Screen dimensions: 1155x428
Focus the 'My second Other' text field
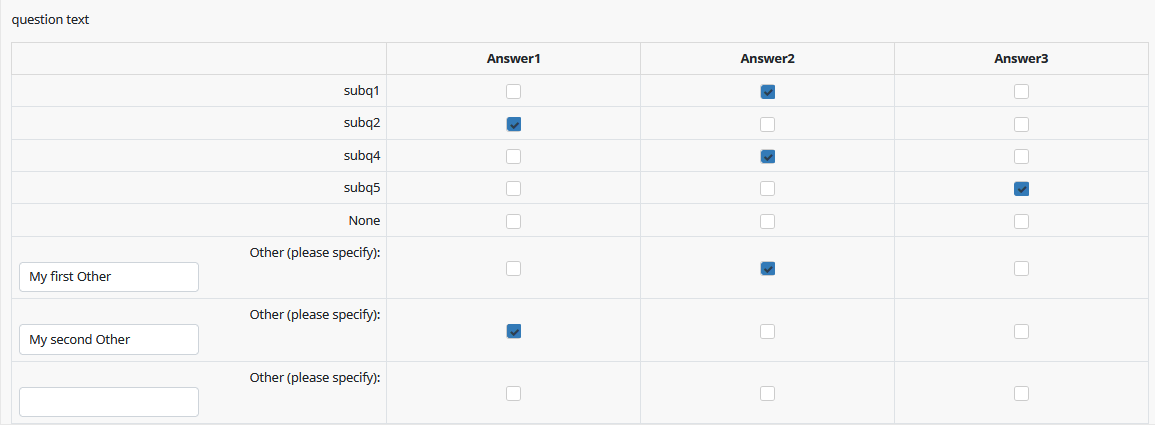[x=109, y=340]
